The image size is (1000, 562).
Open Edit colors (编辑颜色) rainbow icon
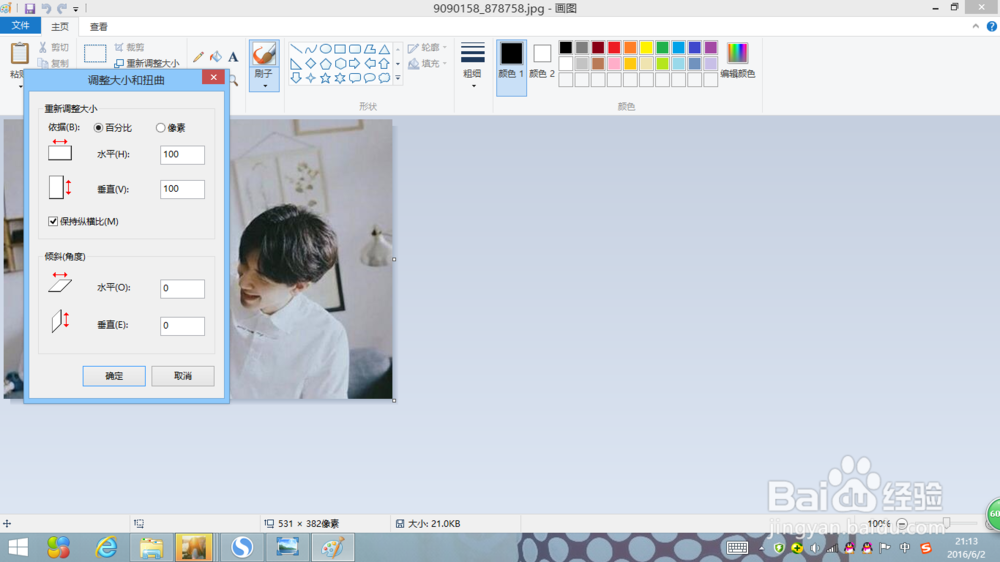737,53
